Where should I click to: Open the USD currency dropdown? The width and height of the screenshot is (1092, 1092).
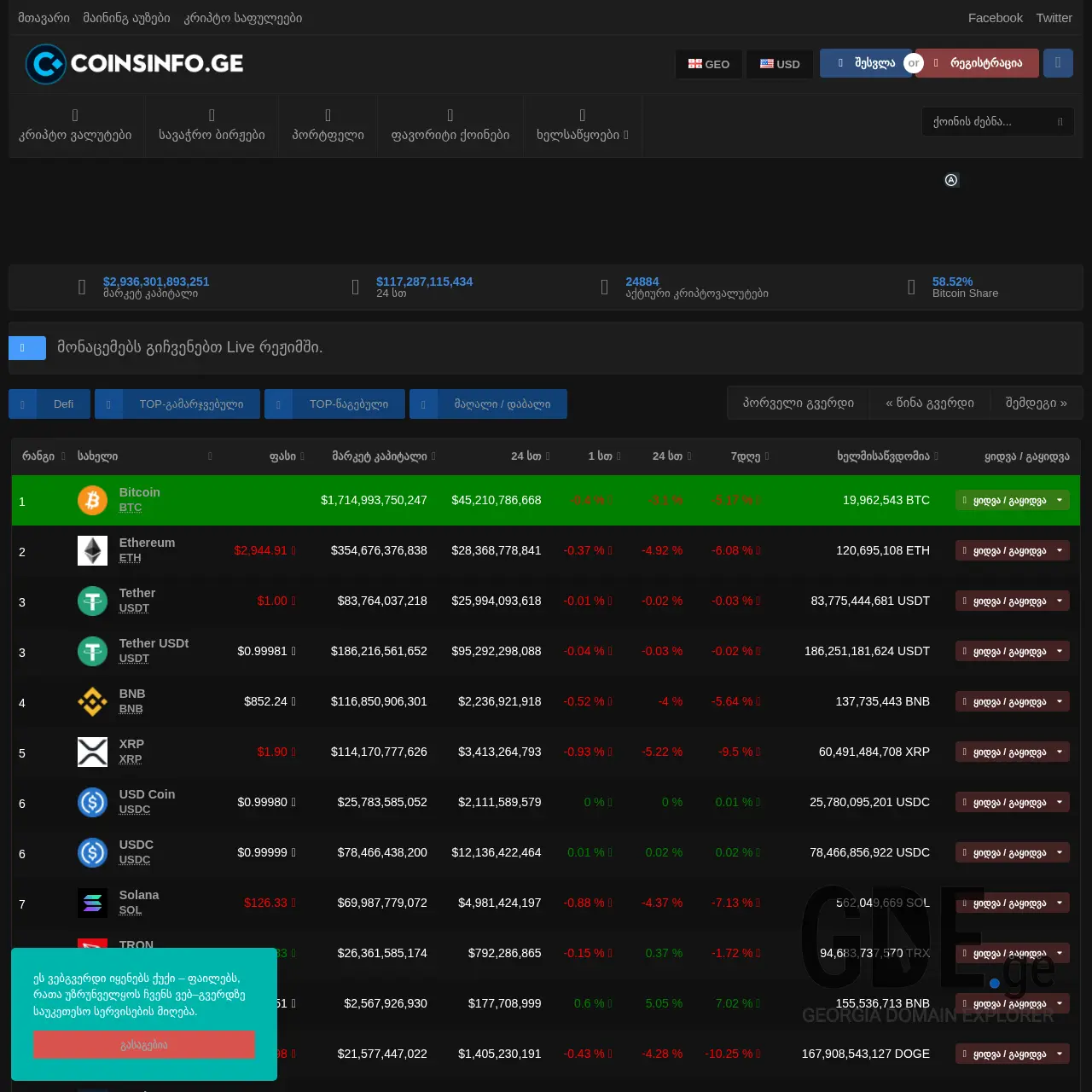(x=779, y=63)
